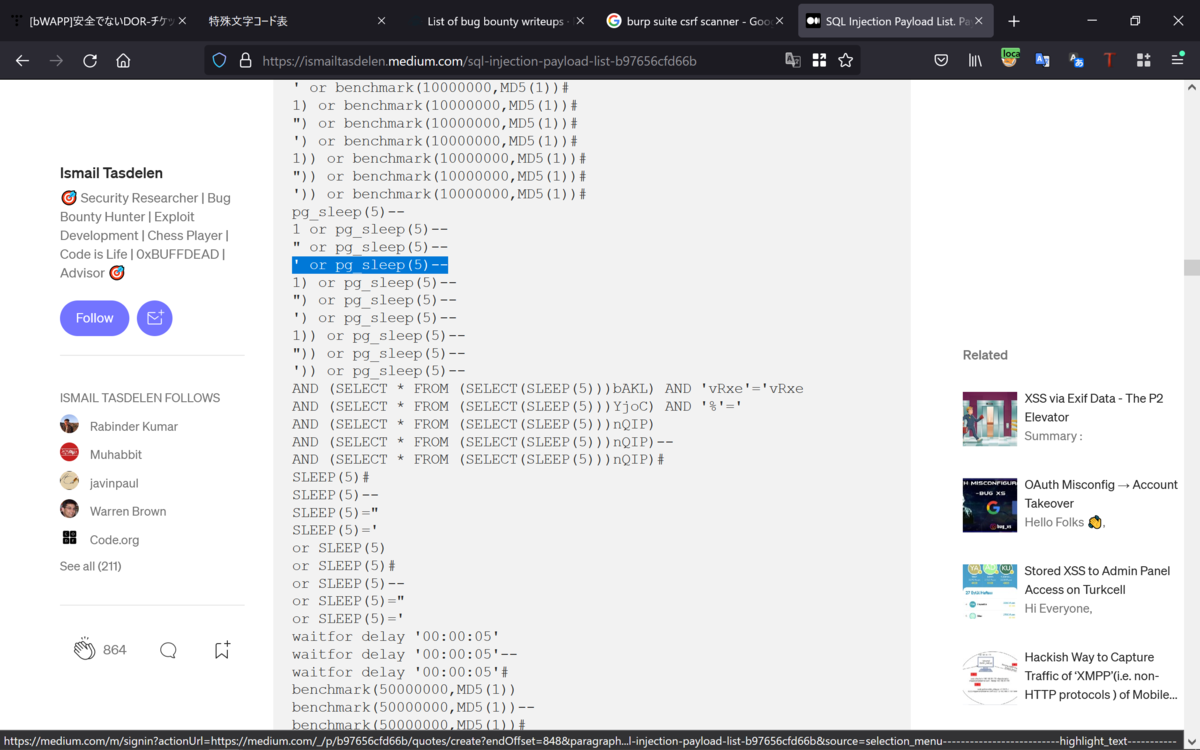This screenshot has height=750, width=1200.
Task: Follow Ismail Tasdelen
Action: pyautogui.click(x=94, y=318)
